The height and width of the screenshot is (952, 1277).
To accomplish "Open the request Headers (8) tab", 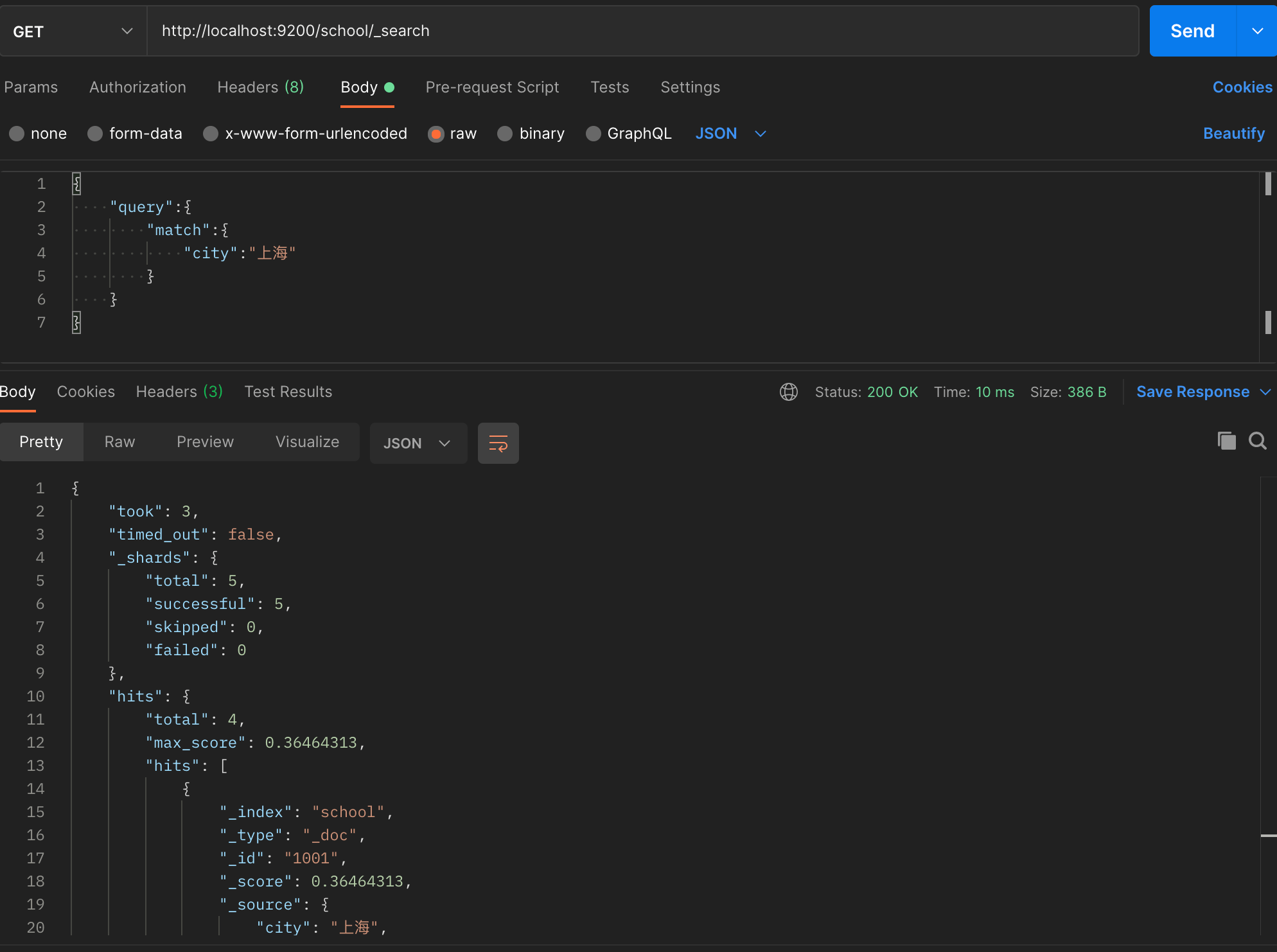I will click(261, 87).
